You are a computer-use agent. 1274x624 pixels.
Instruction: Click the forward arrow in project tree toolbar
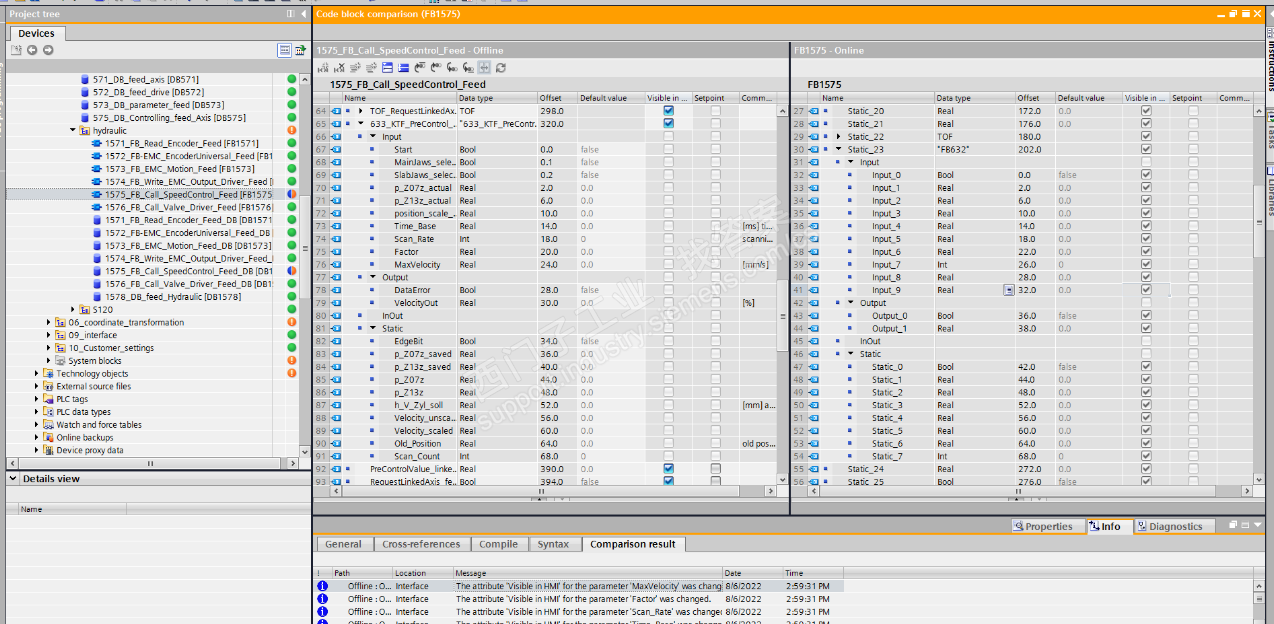[47, 50]
